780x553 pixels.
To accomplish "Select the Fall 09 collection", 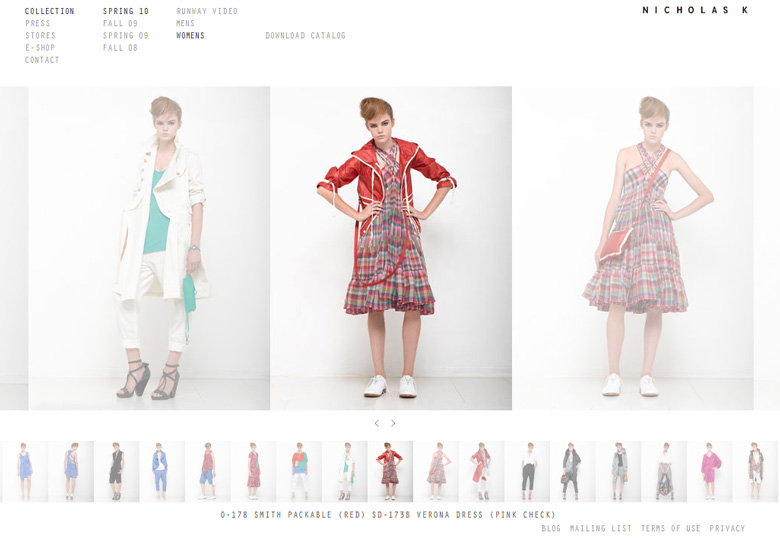I will [x=120, y=24].
